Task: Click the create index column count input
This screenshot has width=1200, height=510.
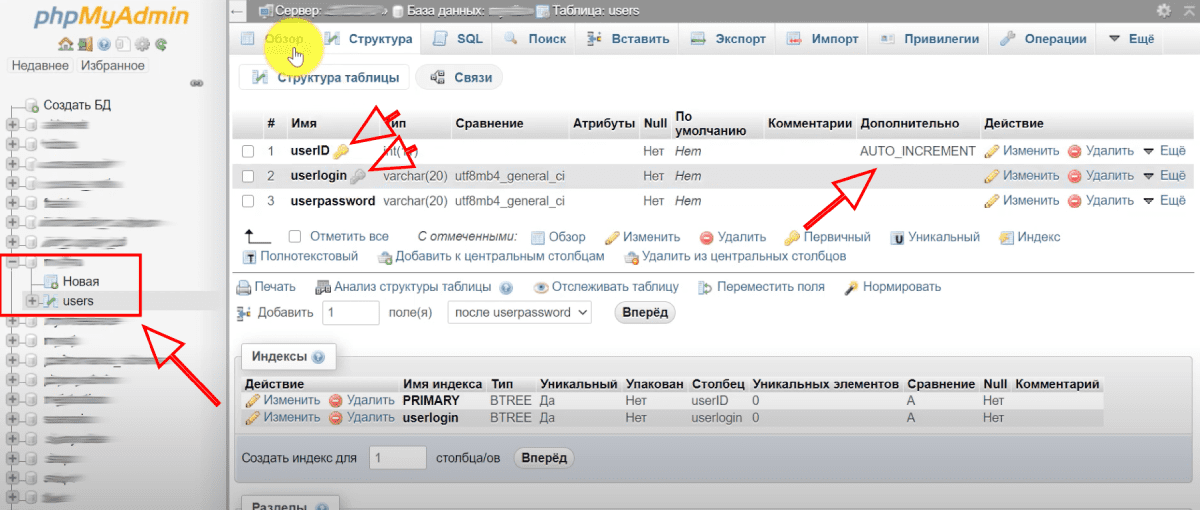Action: click(398, 458)
